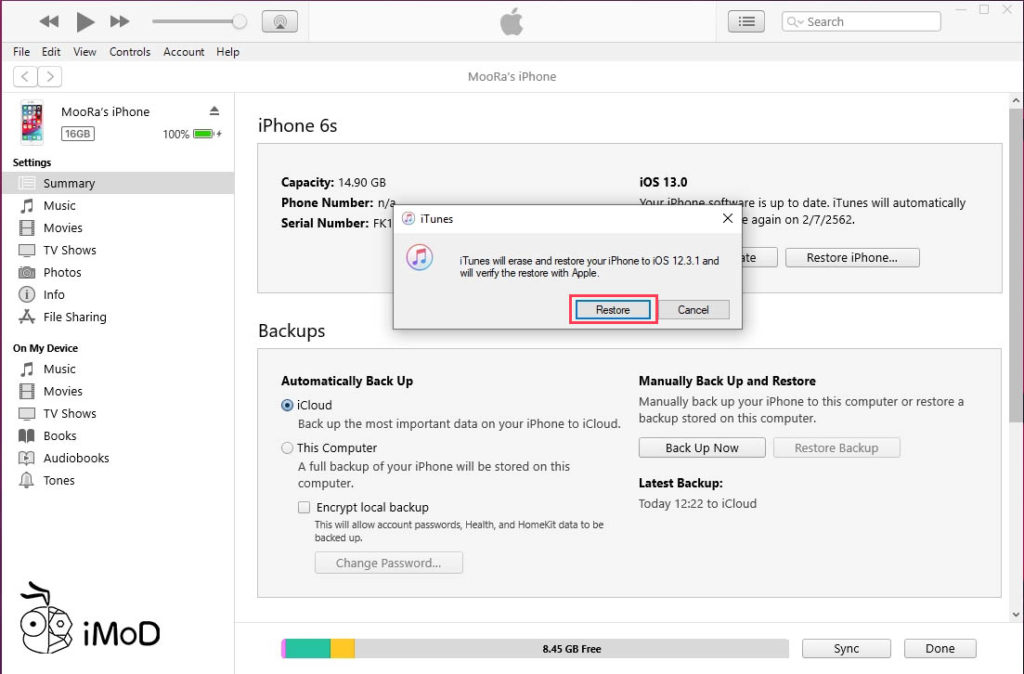Enable Encrypt local backup checkbox

[304, 507]
